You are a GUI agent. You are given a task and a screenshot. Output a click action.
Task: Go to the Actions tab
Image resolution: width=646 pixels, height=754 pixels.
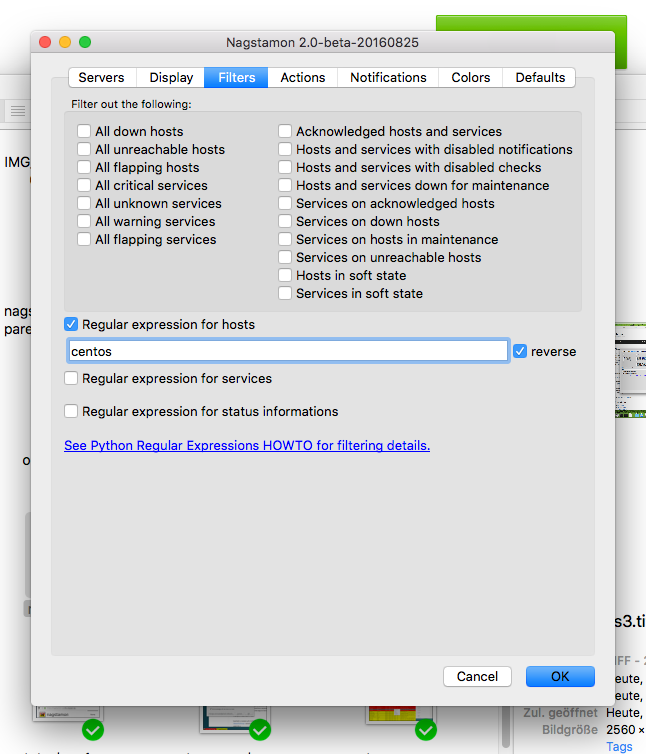(302, 77)
